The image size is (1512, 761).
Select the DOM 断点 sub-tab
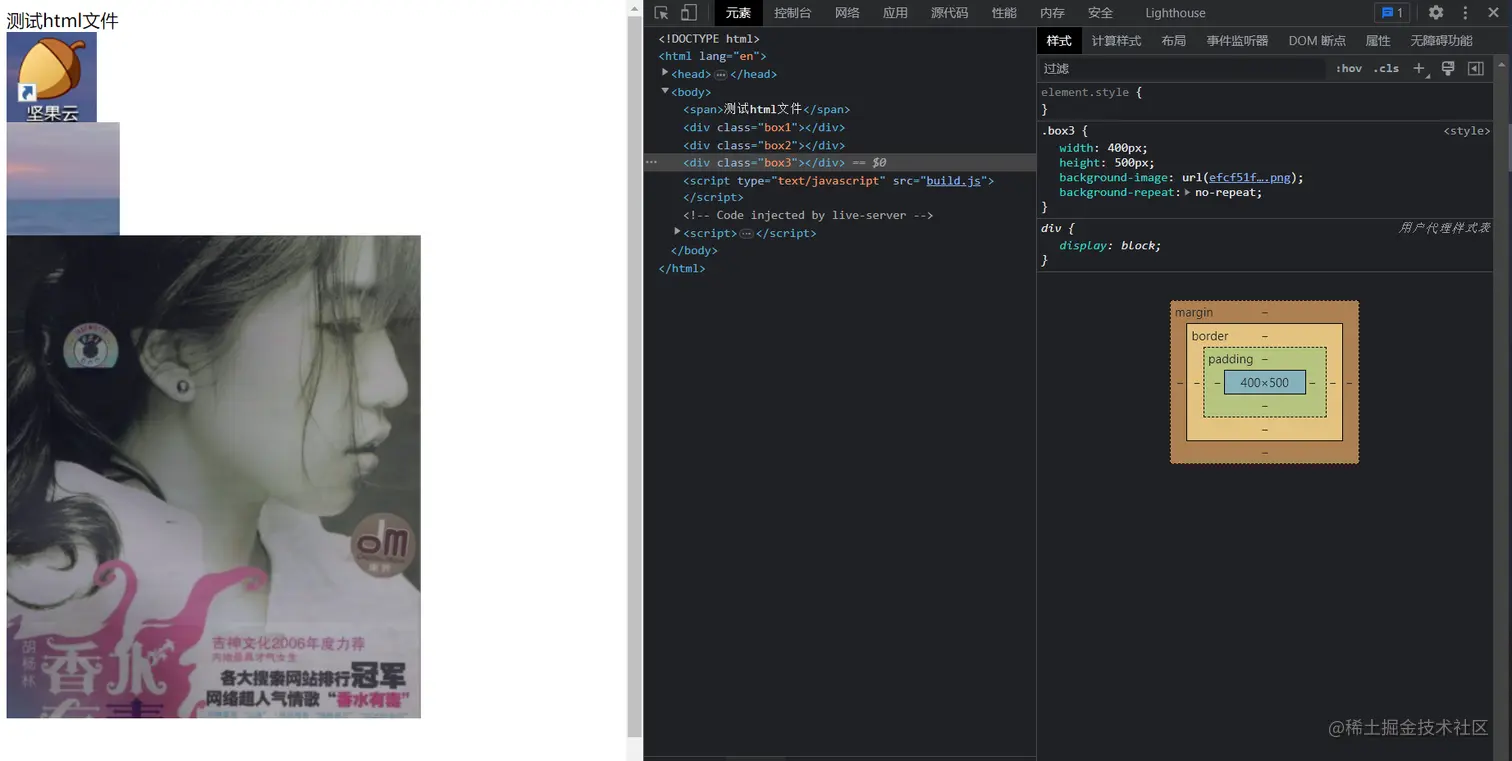click(1317, 41)
